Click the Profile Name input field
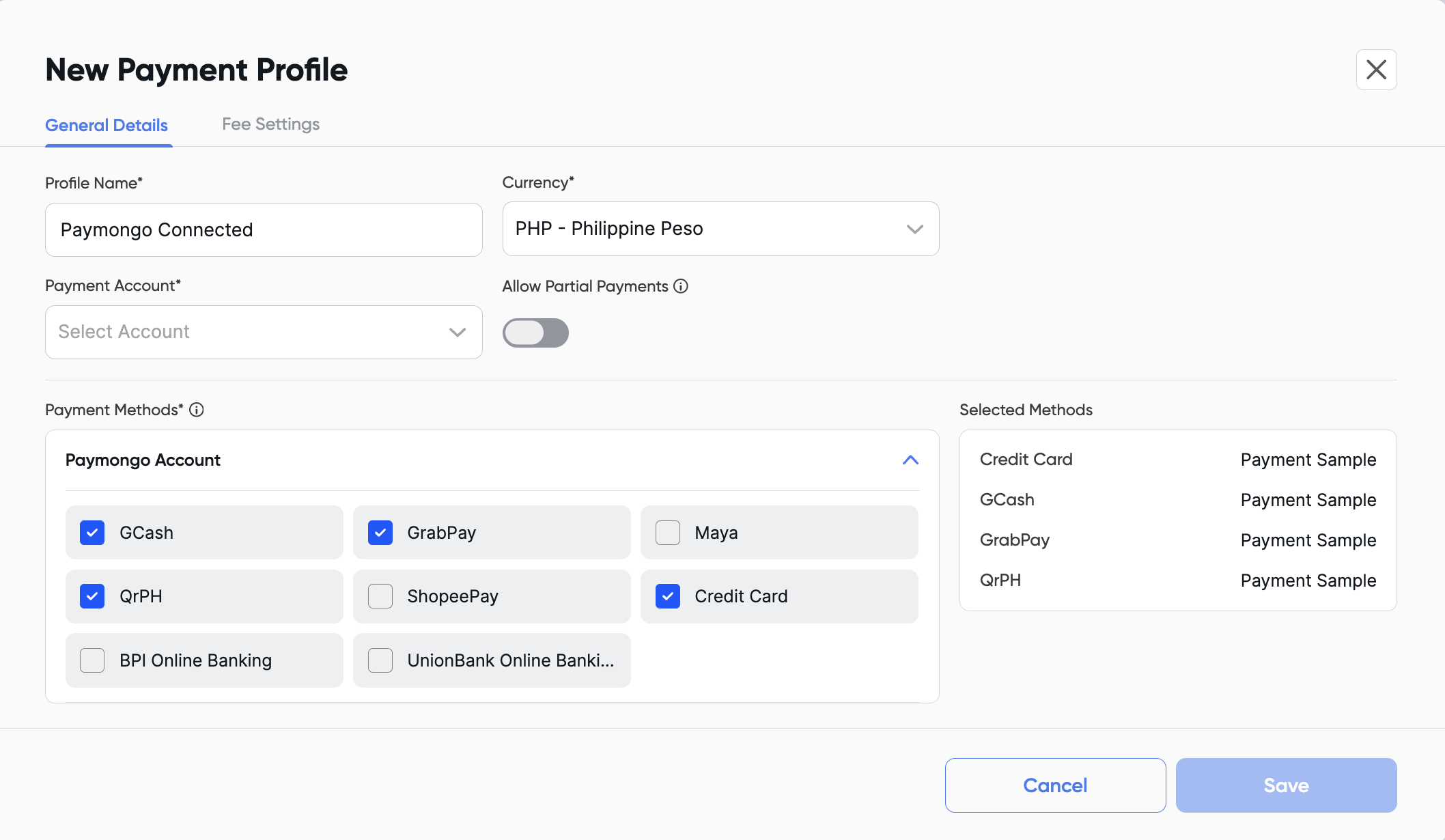The height and width of the screenshot is (840, 1445). pos(264,230)
